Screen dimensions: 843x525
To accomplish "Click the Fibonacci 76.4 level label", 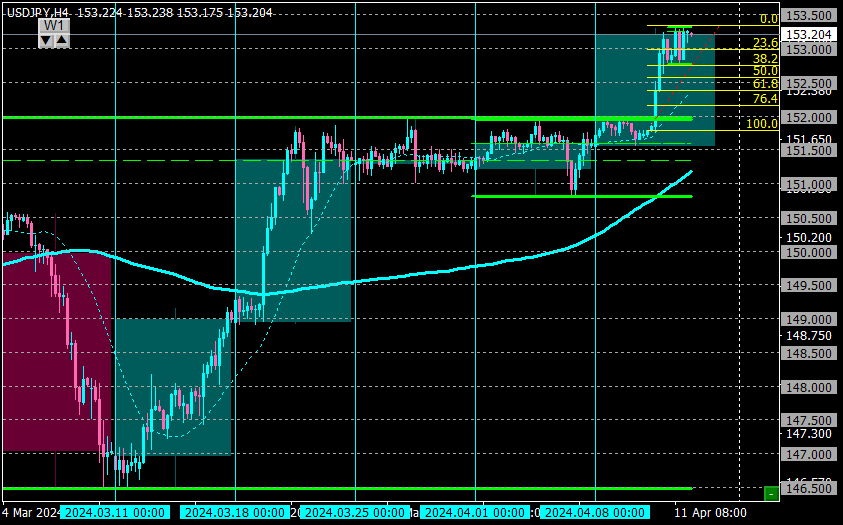I will 766,99.
